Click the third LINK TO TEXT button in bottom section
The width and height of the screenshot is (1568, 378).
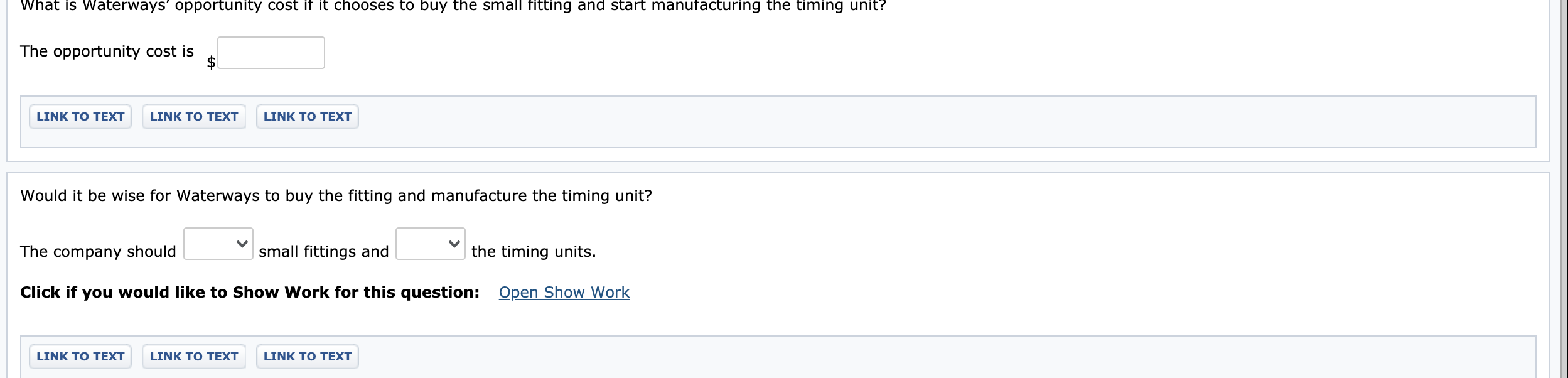[307, 356]
